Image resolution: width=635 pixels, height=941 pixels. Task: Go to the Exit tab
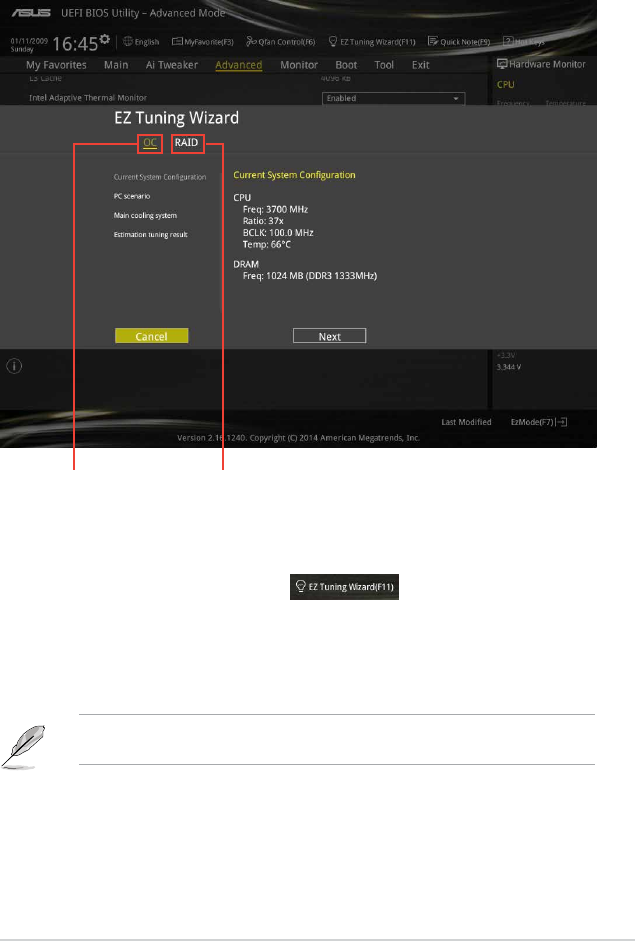point(421,65)
